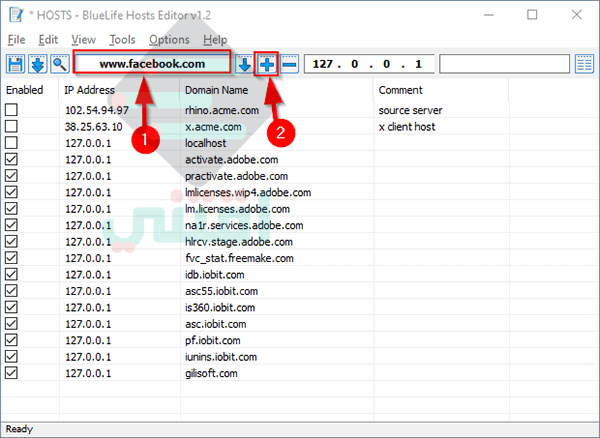Open the Edit menu
600x438 pixels.
tap(48, 39)
